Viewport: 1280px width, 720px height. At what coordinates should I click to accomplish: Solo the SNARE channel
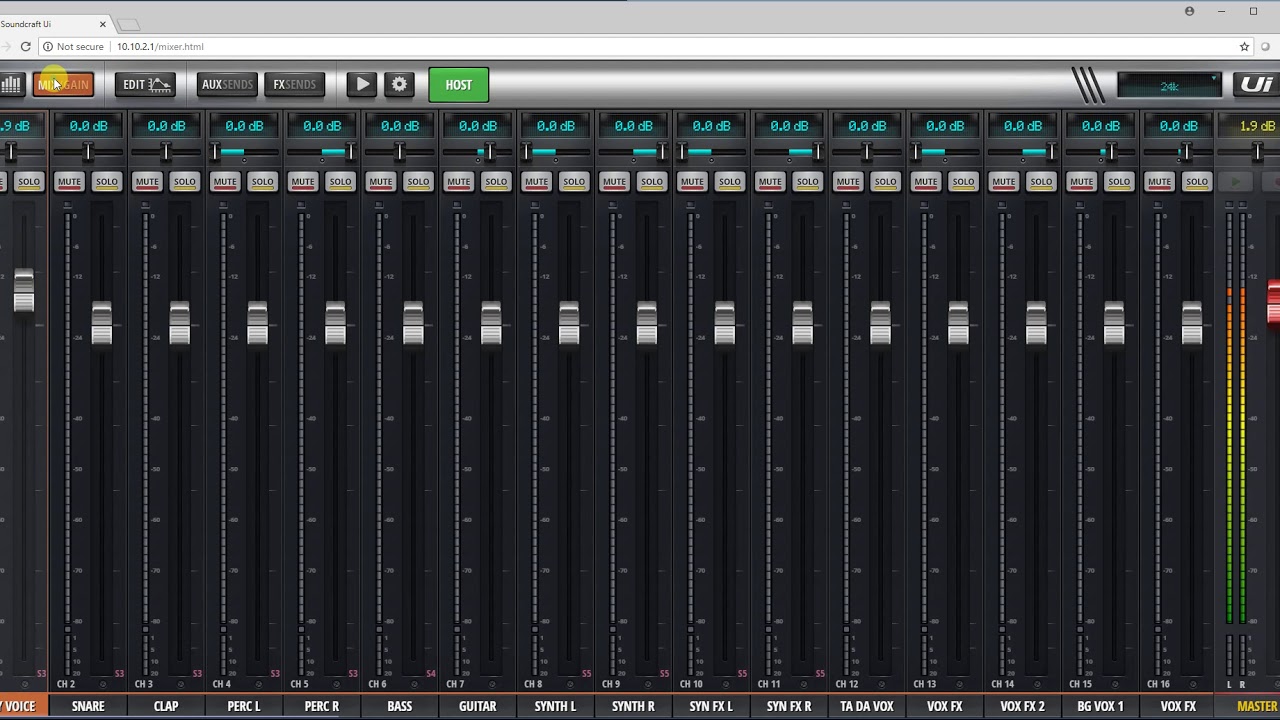click(x=107, y=182)
